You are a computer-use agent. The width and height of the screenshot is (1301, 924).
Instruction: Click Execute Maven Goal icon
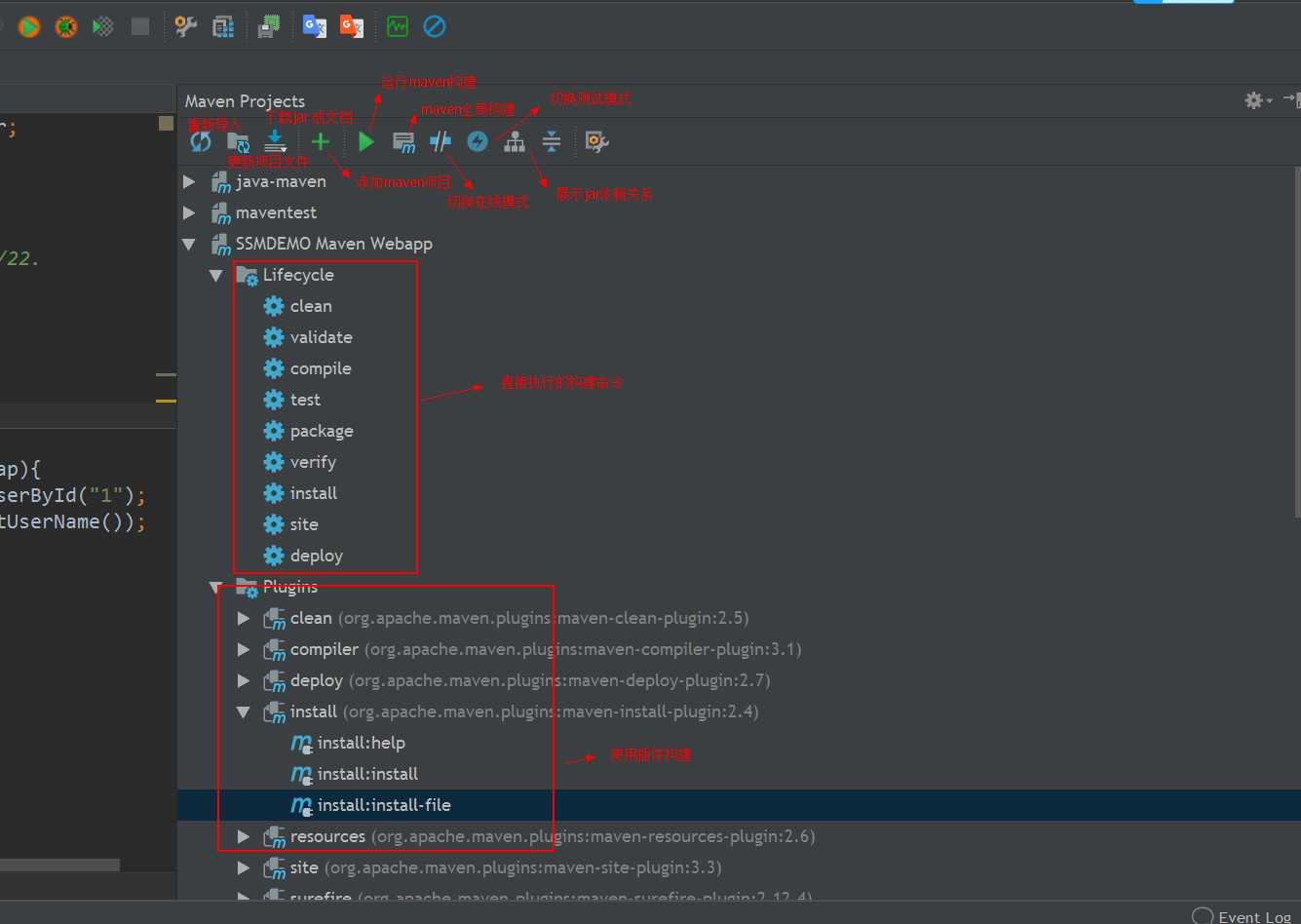point(403,142)
